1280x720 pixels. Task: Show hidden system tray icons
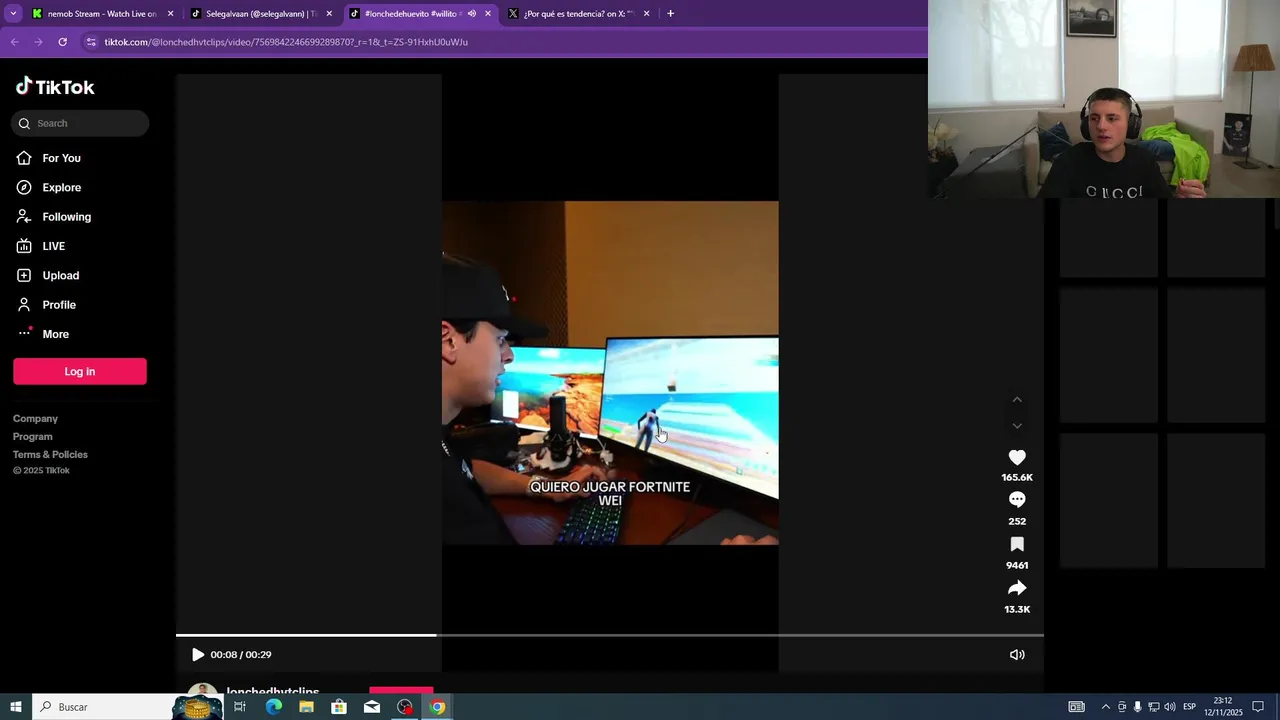[x=1105, y=707]
